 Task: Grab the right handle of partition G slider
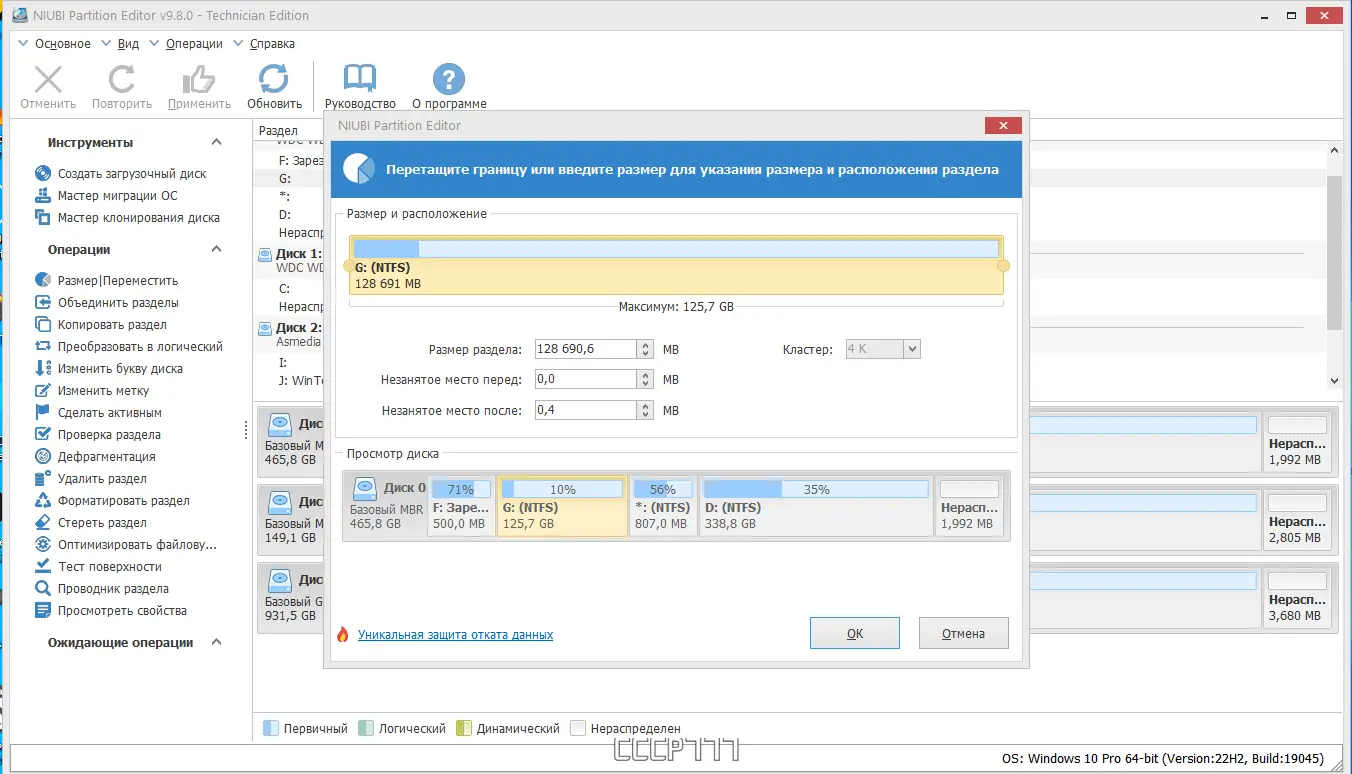tap(1004, 266)
